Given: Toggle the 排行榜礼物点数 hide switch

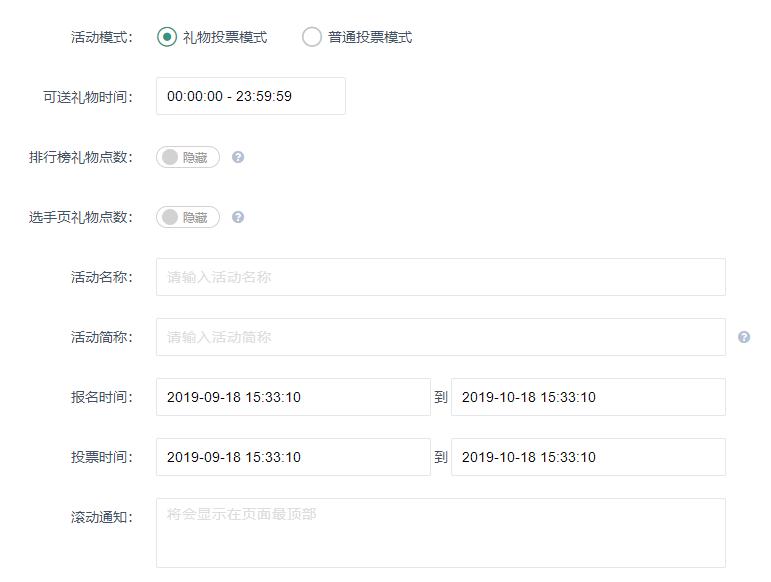Looking at the screenshot, I should (187, 157).
